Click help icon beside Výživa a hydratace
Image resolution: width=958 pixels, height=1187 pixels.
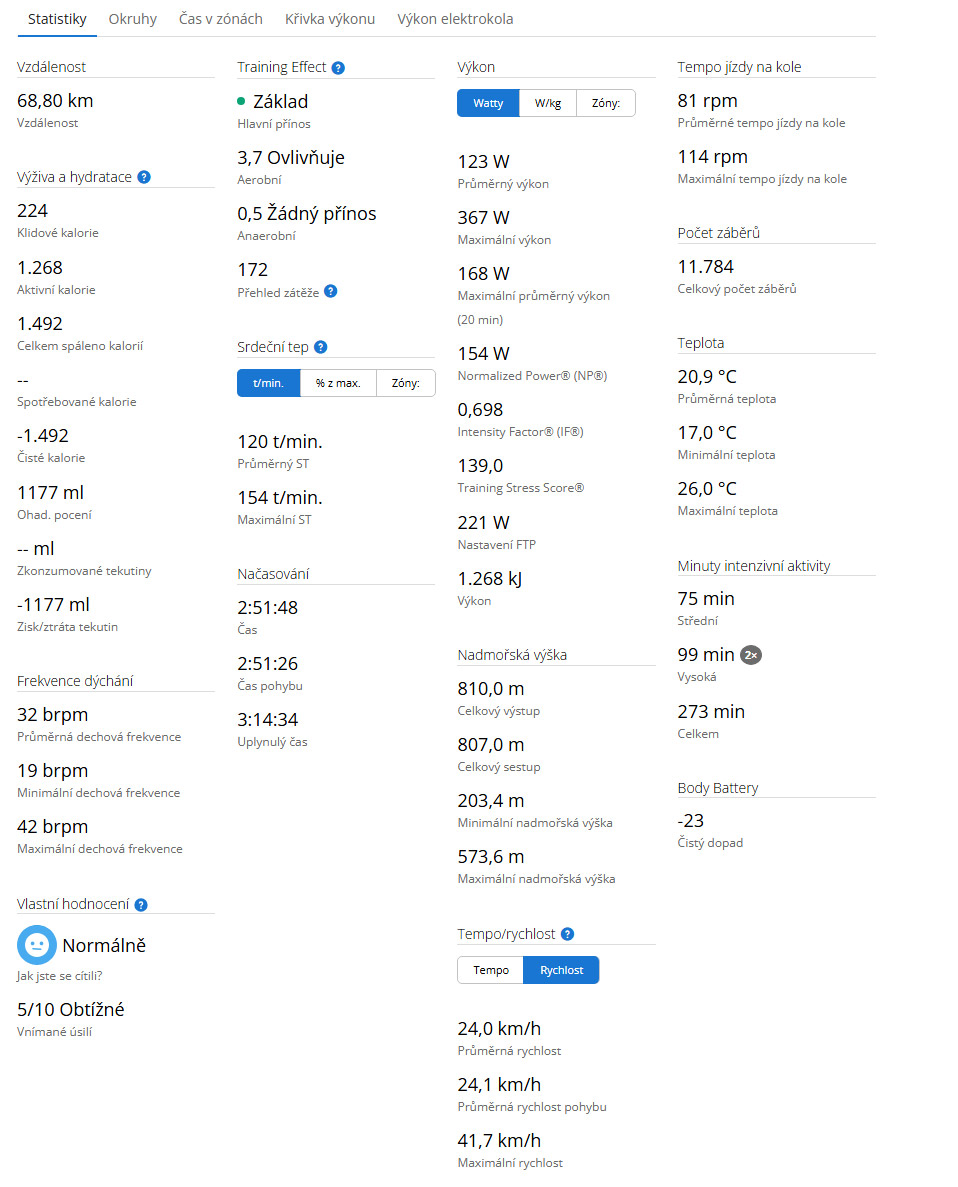pyautogui.click(x=144, y=177)
